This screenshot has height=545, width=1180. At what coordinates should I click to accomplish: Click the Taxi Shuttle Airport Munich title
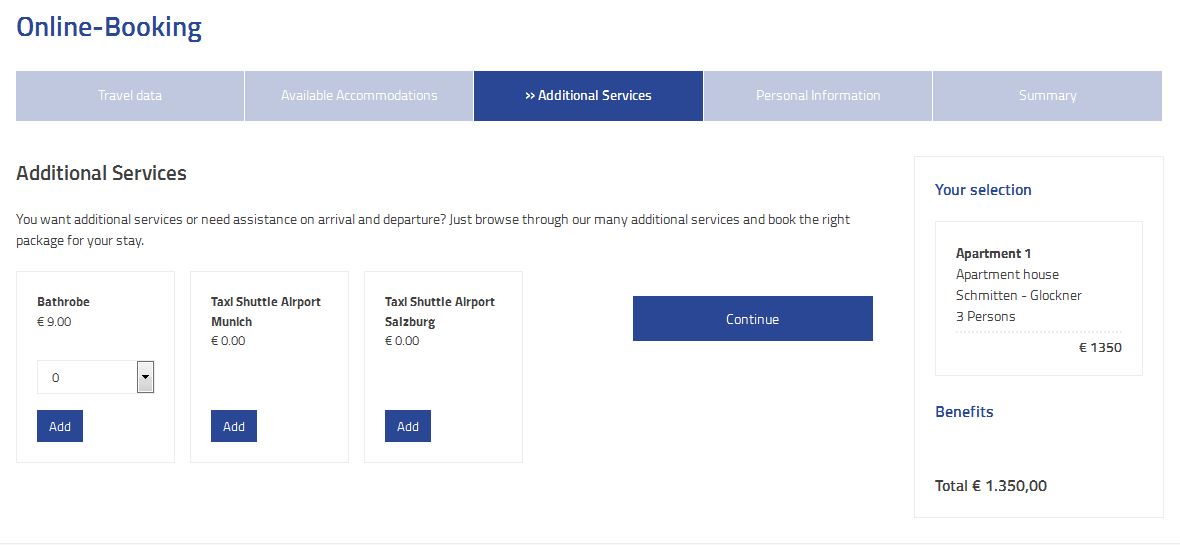click(266, 312)
